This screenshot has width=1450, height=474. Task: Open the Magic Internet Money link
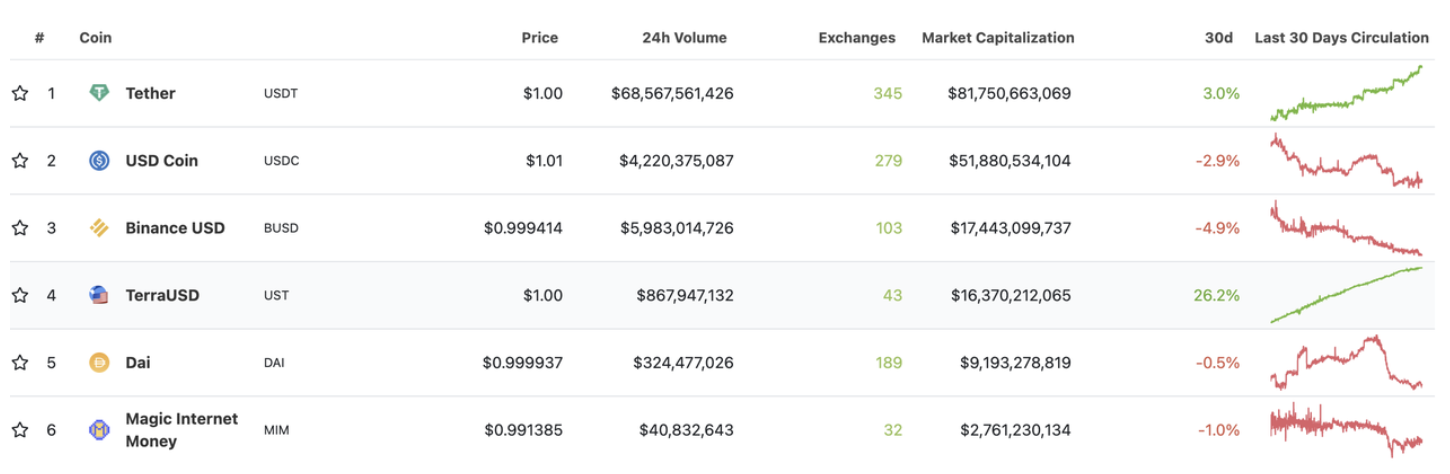click(x=181, y=430)
